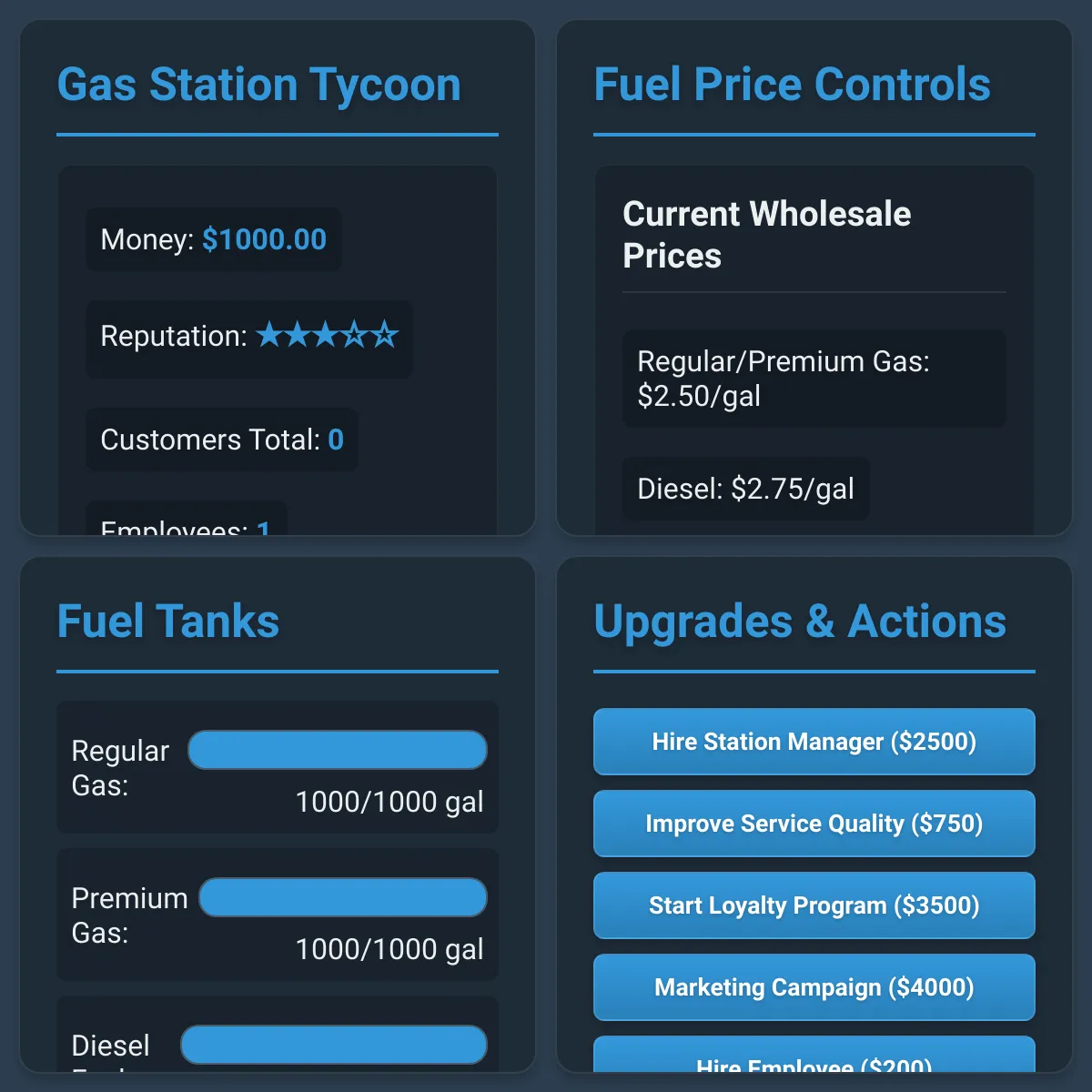Click the Regular Gas 1000/1000 gal readout
Screen dimensions: 1092x1092
tap(389, 802)
